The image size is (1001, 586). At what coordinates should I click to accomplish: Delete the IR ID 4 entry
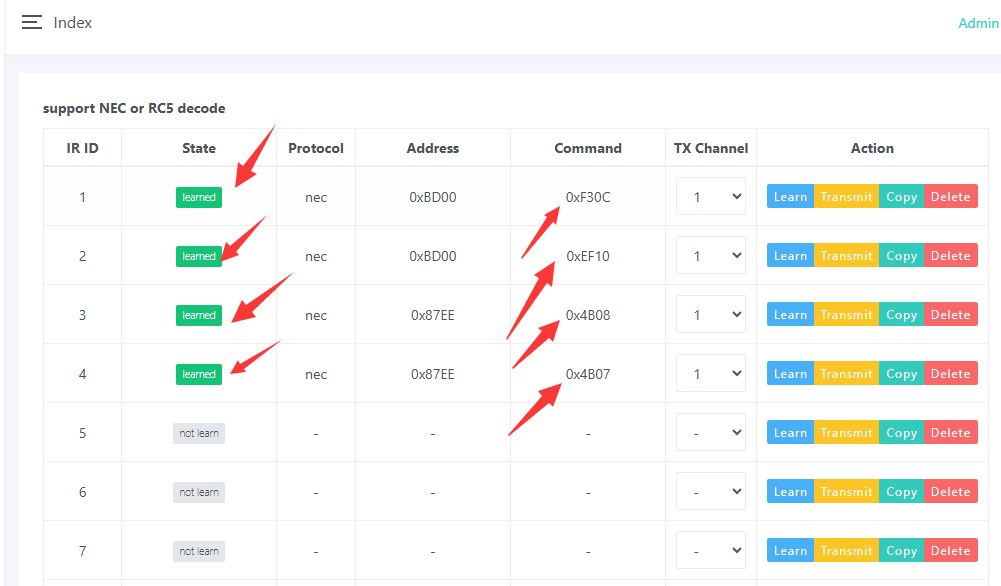[x=950, y=374]
